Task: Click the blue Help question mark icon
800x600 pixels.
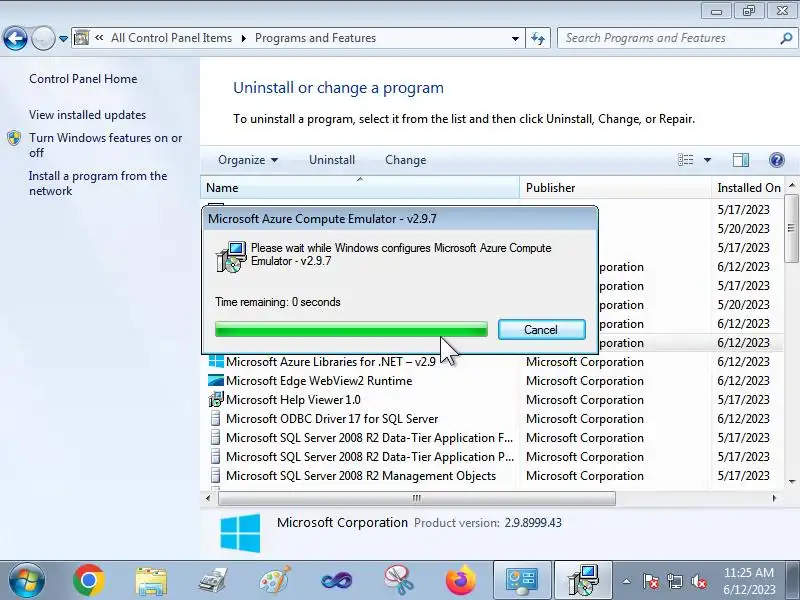Action: pyautogui.click(x=777, y=160)
